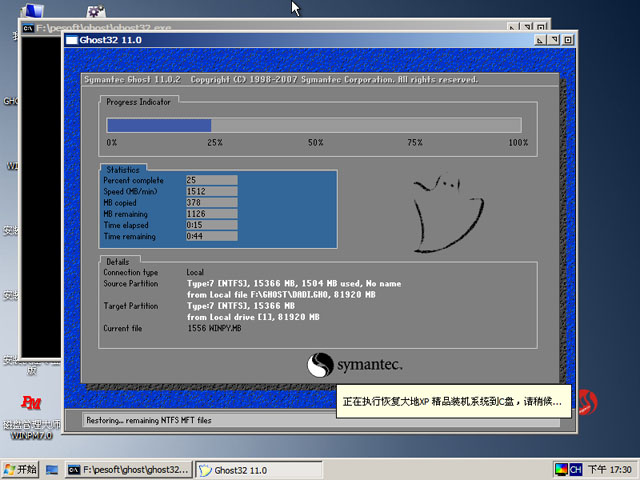
Task: Switch to the F:\pesoft\ghost\ghost32 taskbar item
Action: (x=129, y=470)
